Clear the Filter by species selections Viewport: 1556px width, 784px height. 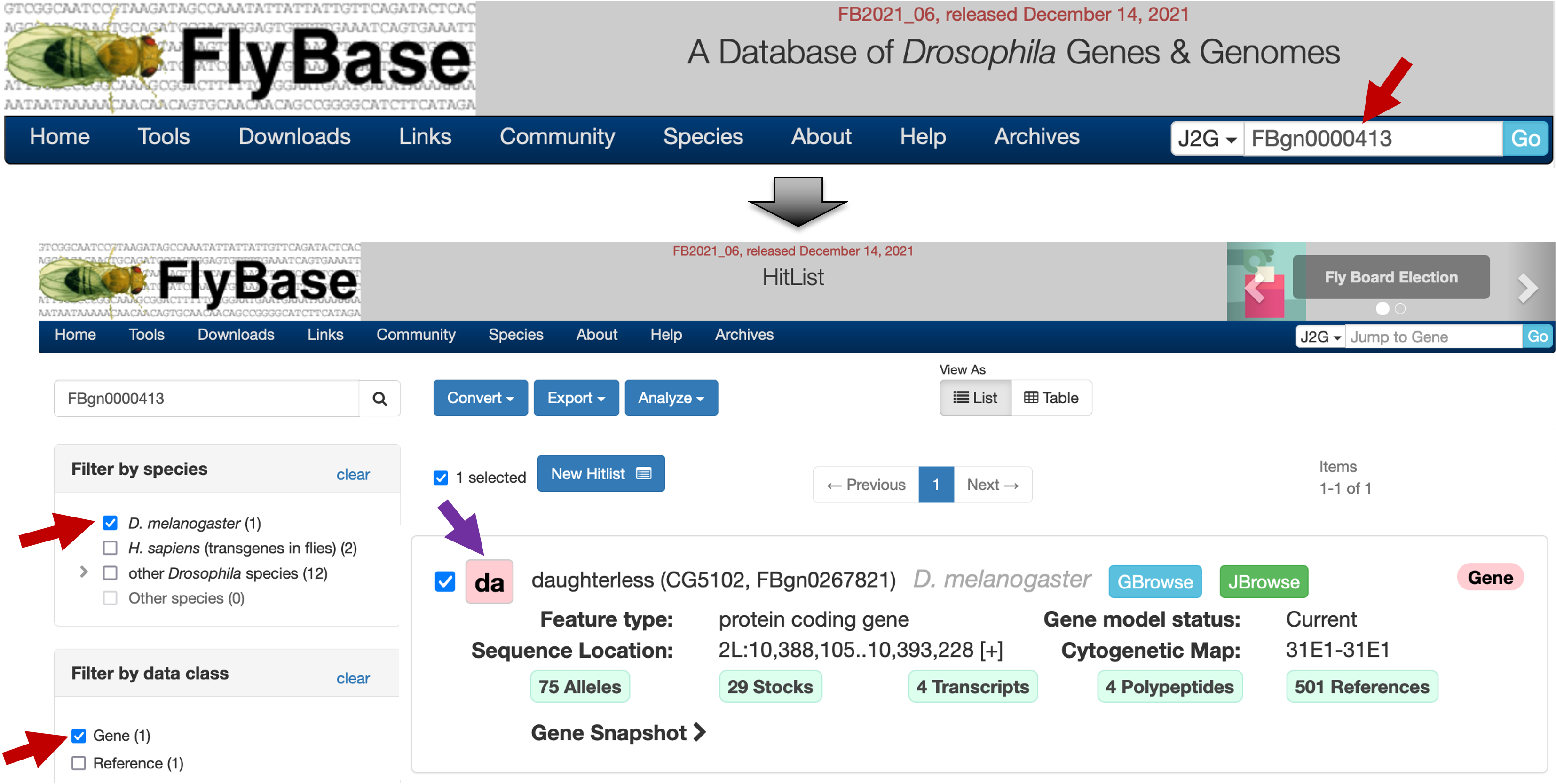tap(353, 474)
